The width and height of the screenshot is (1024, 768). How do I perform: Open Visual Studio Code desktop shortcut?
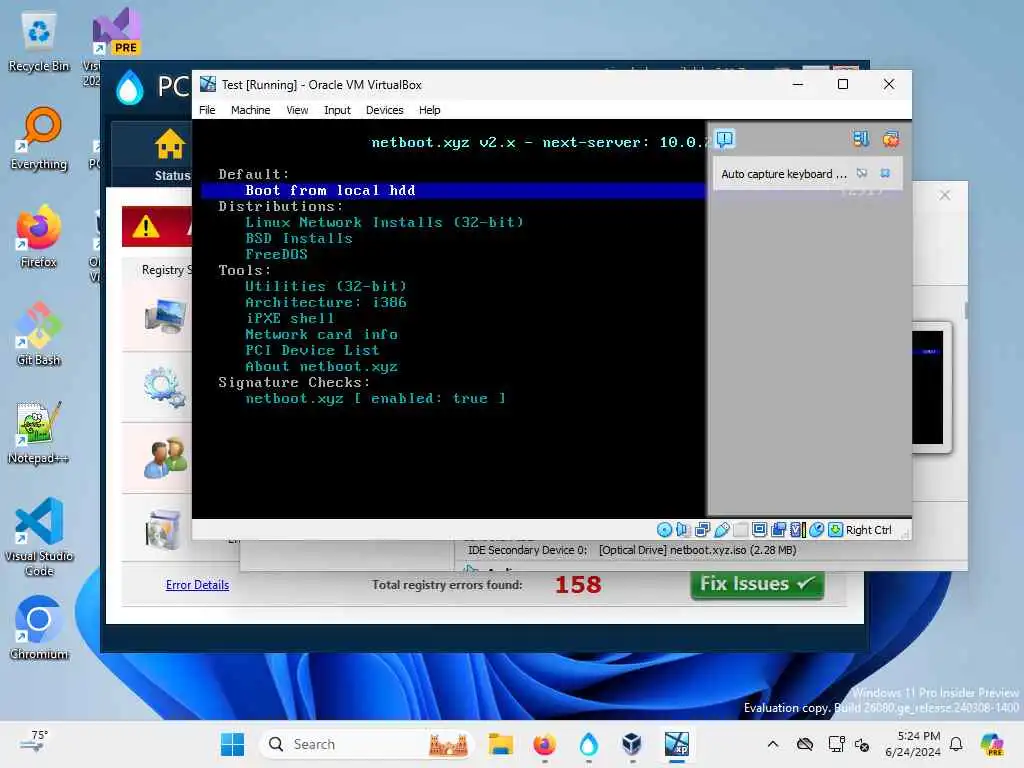pyautogui.click(x=39, y=537)
